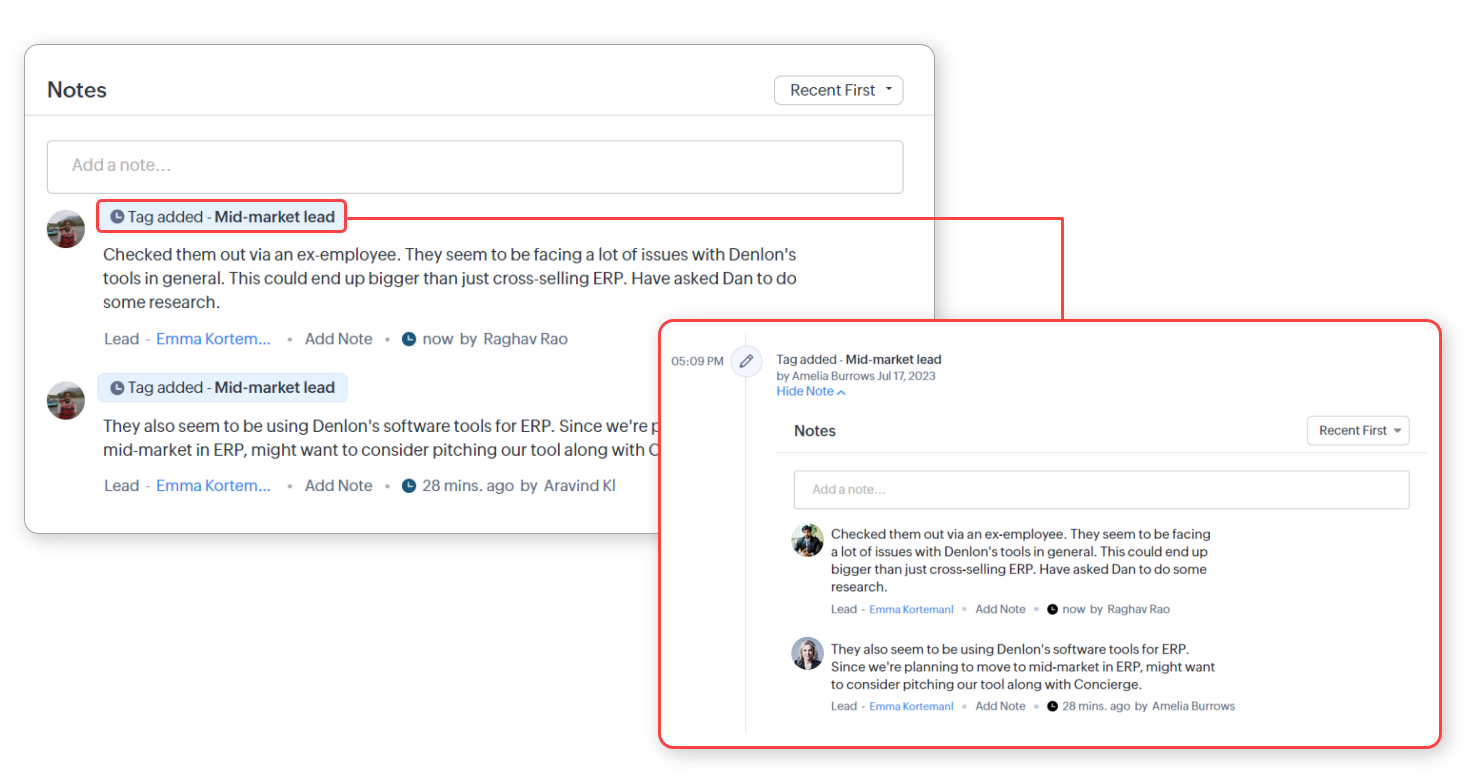This screenshot has height=782, width=1472.
Task: Open the 'Emma Kortemanl' link under Amelia Burrows' note
Action: point(911,706)
